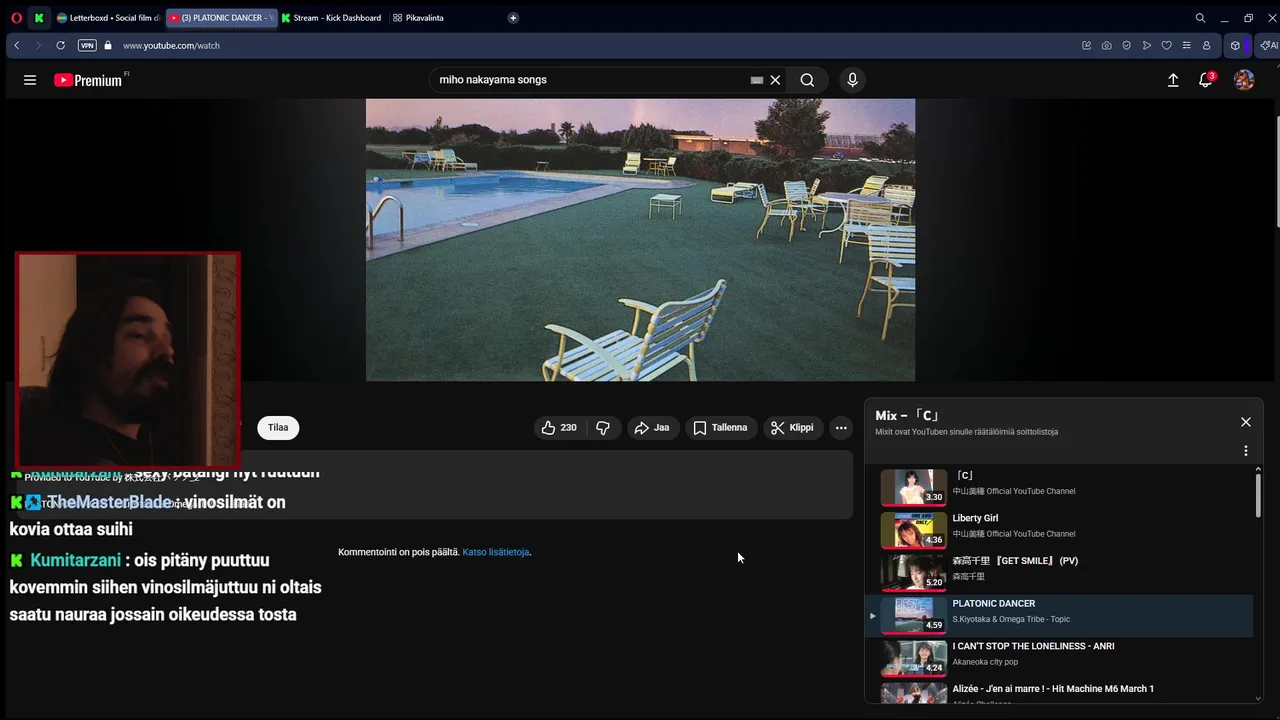The width and height of the screenshot is (1280, 720).
Task: Share the video with Jaa button
Action: pyautogui.click(x=653, y=427)
